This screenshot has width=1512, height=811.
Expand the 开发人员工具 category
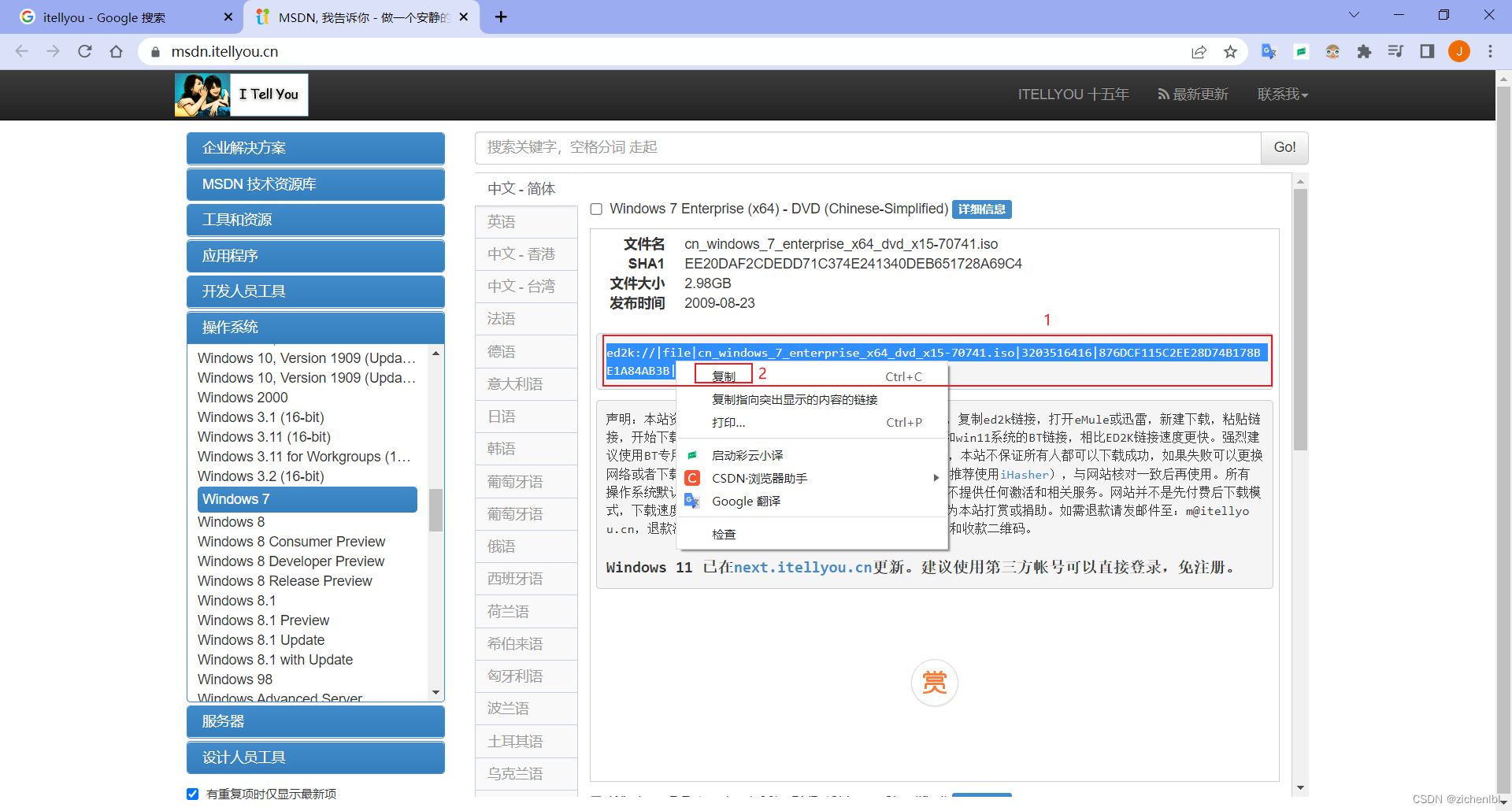click(316, 291)
